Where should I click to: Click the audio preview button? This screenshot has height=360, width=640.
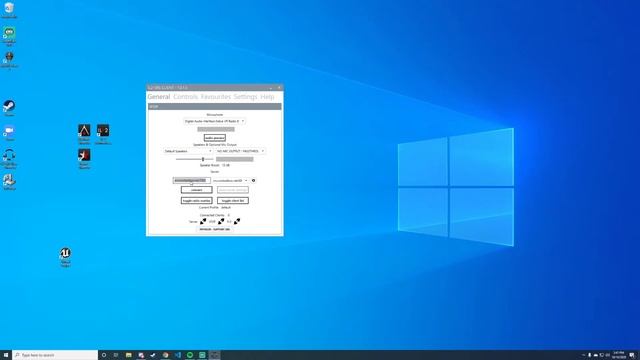click(x=215, y=138)
